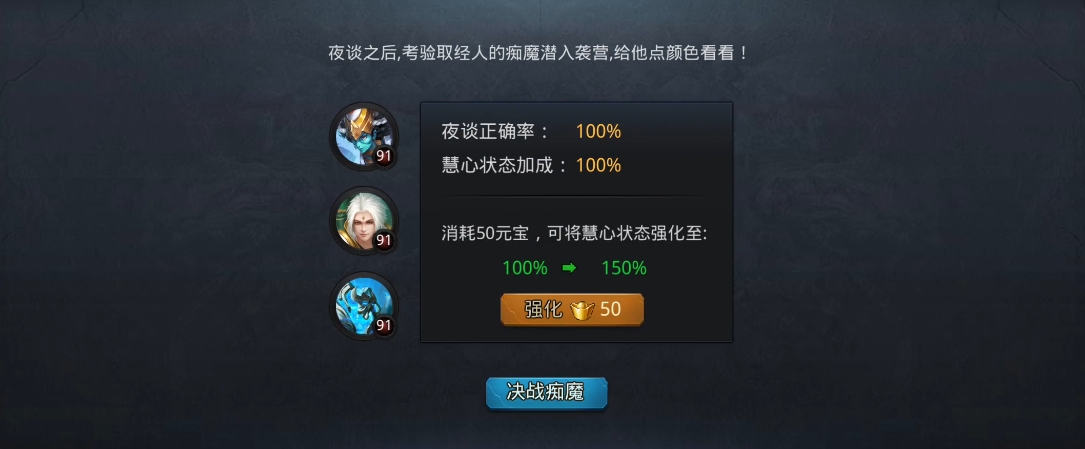Click the 夜谈正确率 100% value

coord(598,131)
